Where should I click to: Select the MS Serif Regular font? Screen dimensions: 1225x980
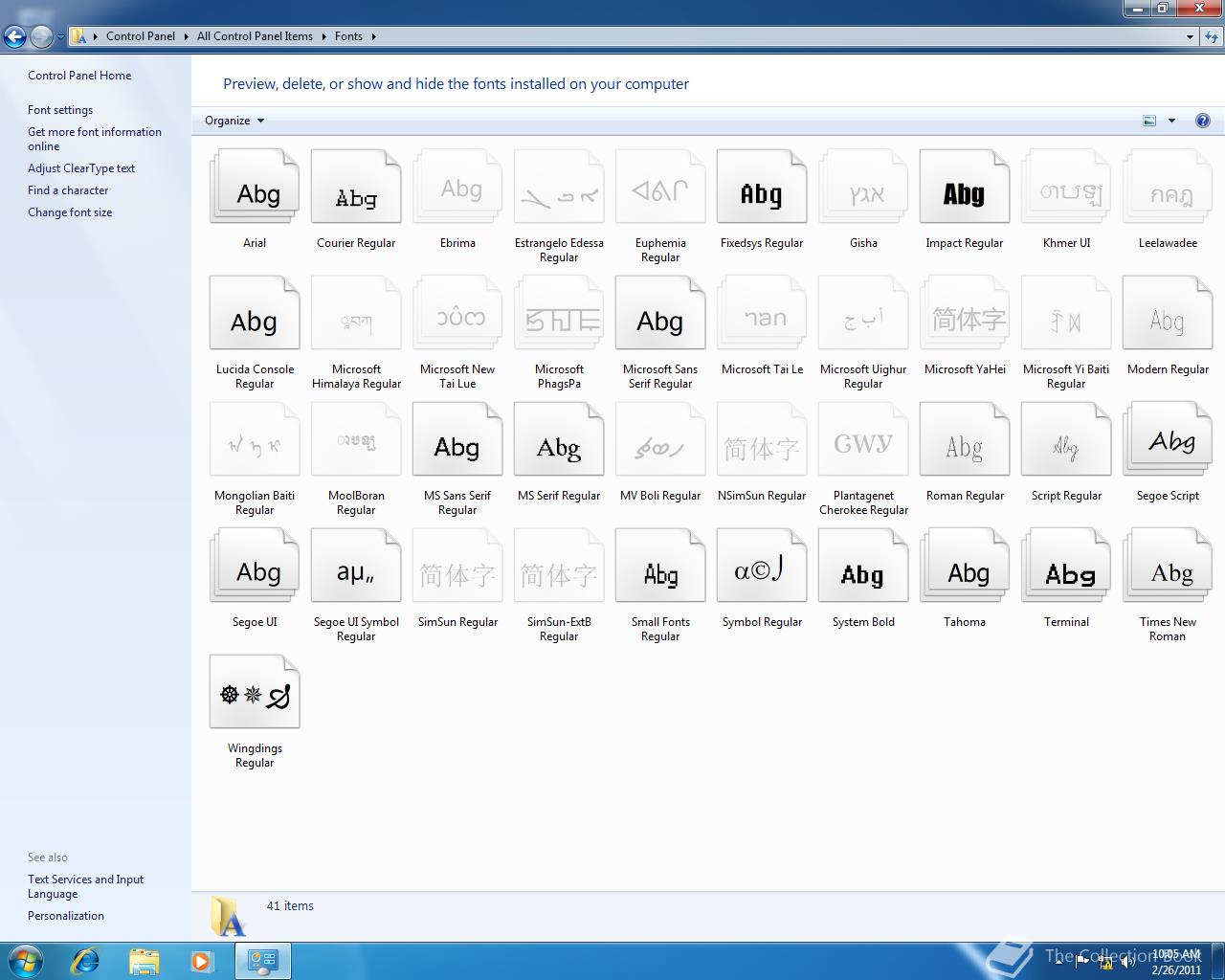(559, 440)
